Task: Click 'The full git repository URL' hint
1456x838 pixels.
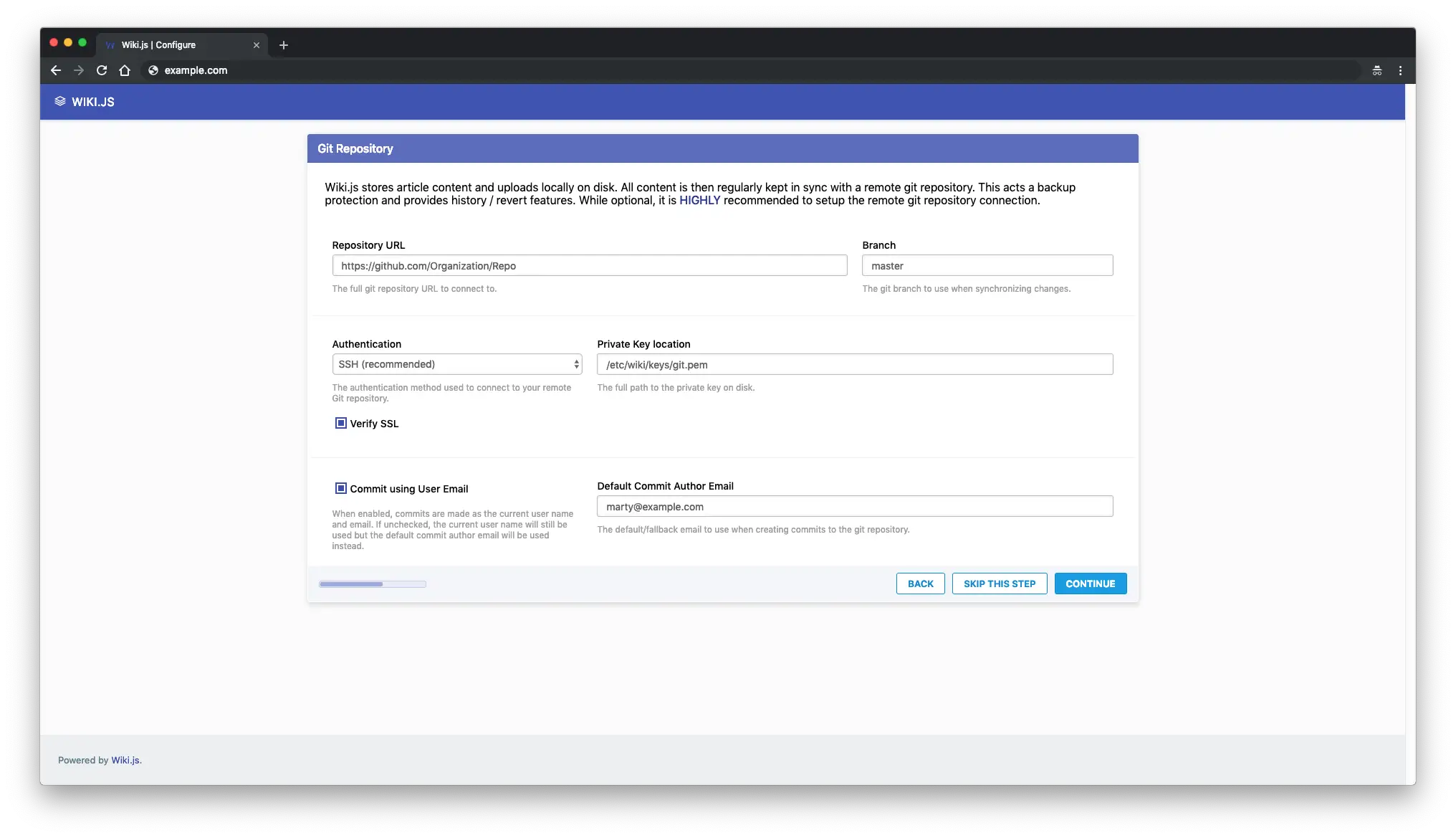Action: (x=414, y=289)
